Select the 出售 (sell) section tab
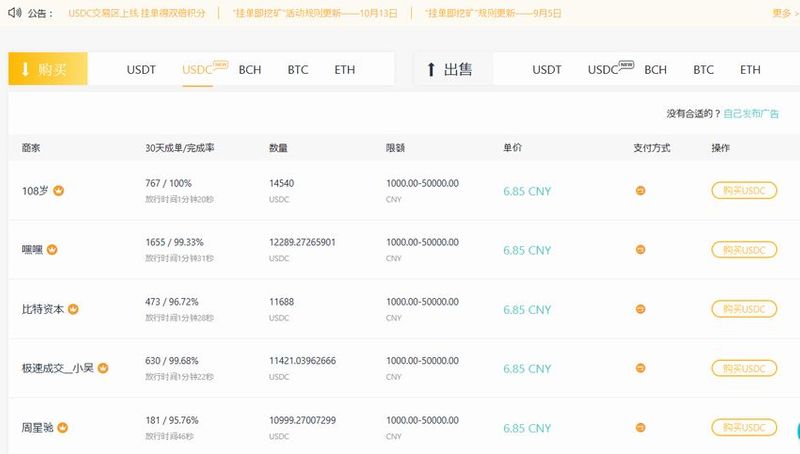800x454 pixels. [449, 69]
